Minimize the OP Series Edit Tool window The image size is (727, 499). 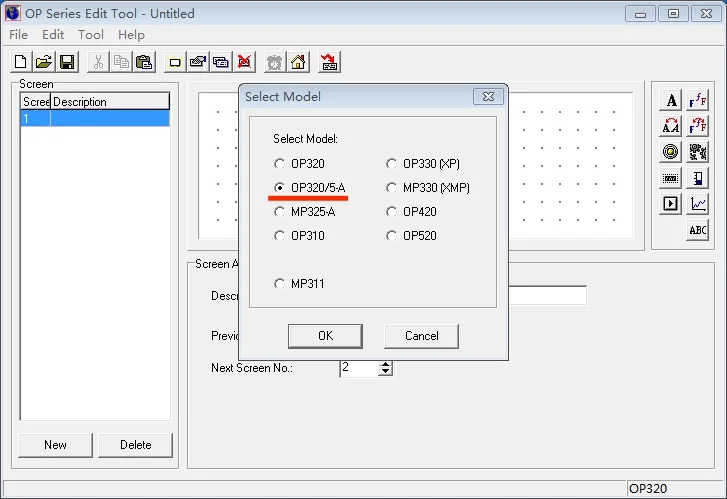(x=640, y=14)
